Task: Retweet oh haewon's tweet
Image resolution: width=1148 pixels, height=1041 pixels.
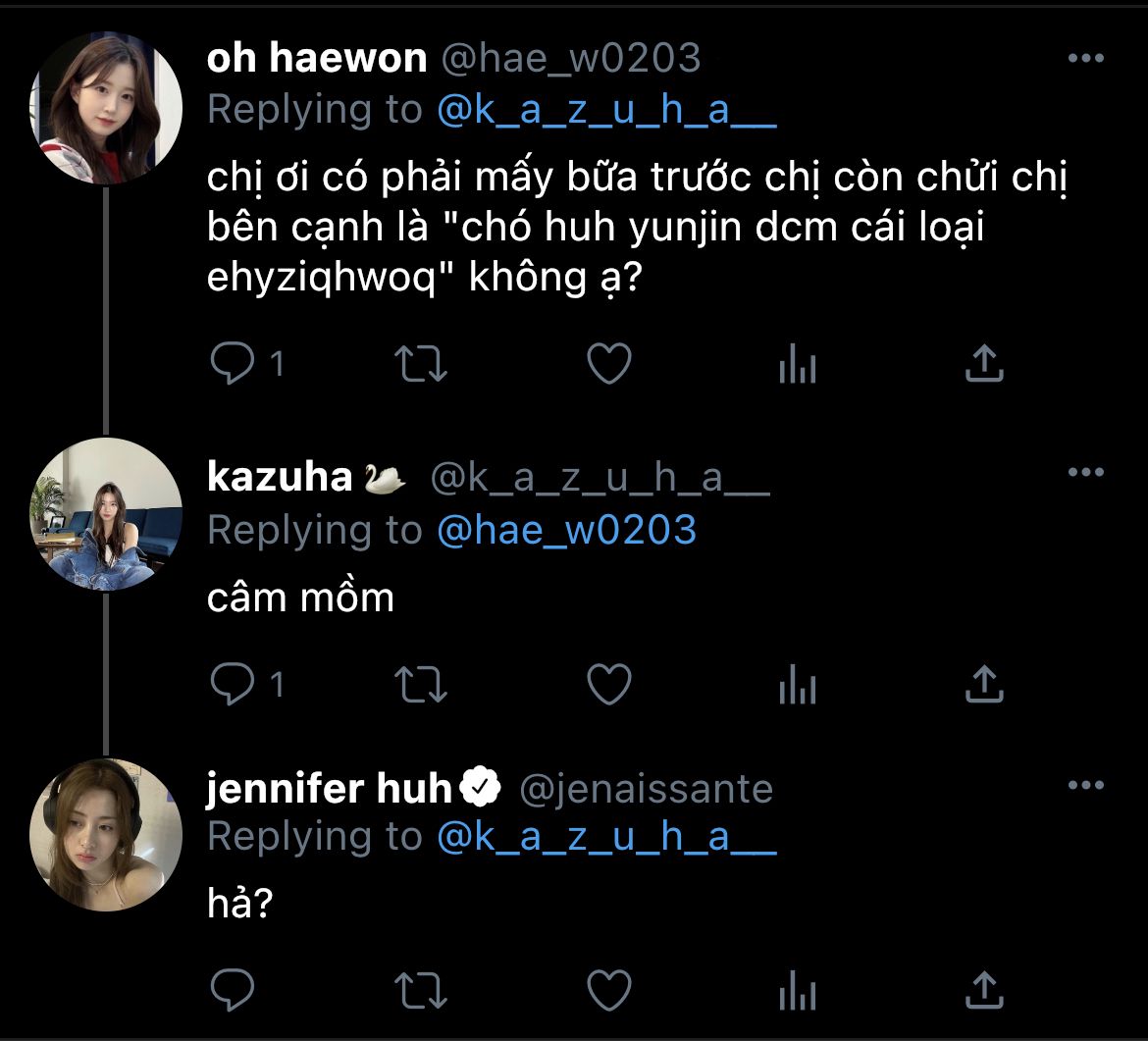Action: pyautogui.click(x=420, y=365)
